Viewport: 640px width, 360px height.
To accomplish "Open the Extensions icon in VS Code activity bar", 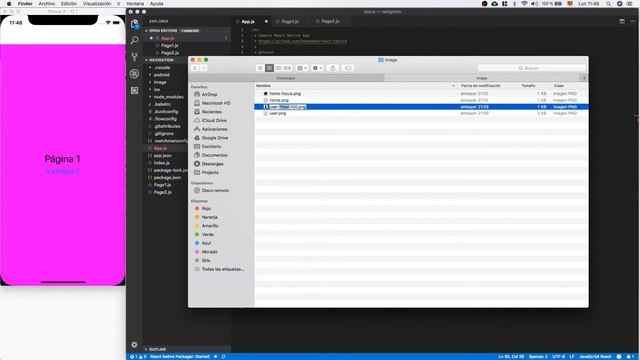I will pyautogui.click(x=135, y=90).
